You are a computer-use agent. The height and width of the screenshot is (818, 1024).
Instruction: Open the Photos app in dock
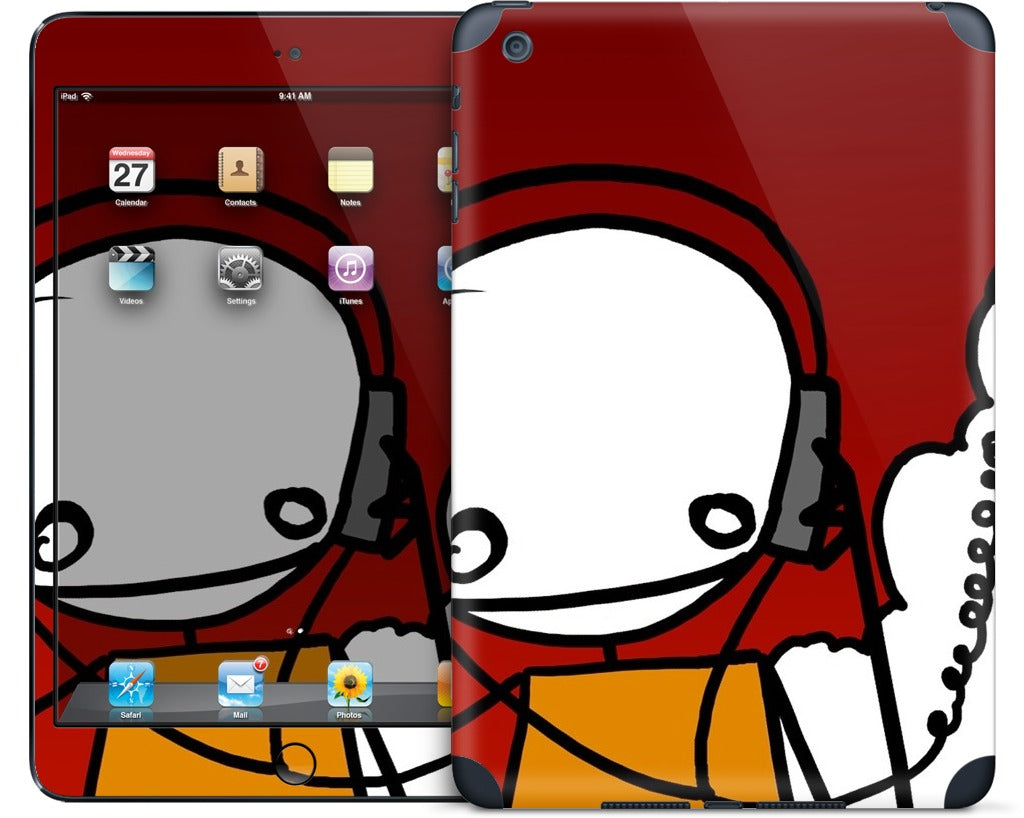(x=350, y=684)
